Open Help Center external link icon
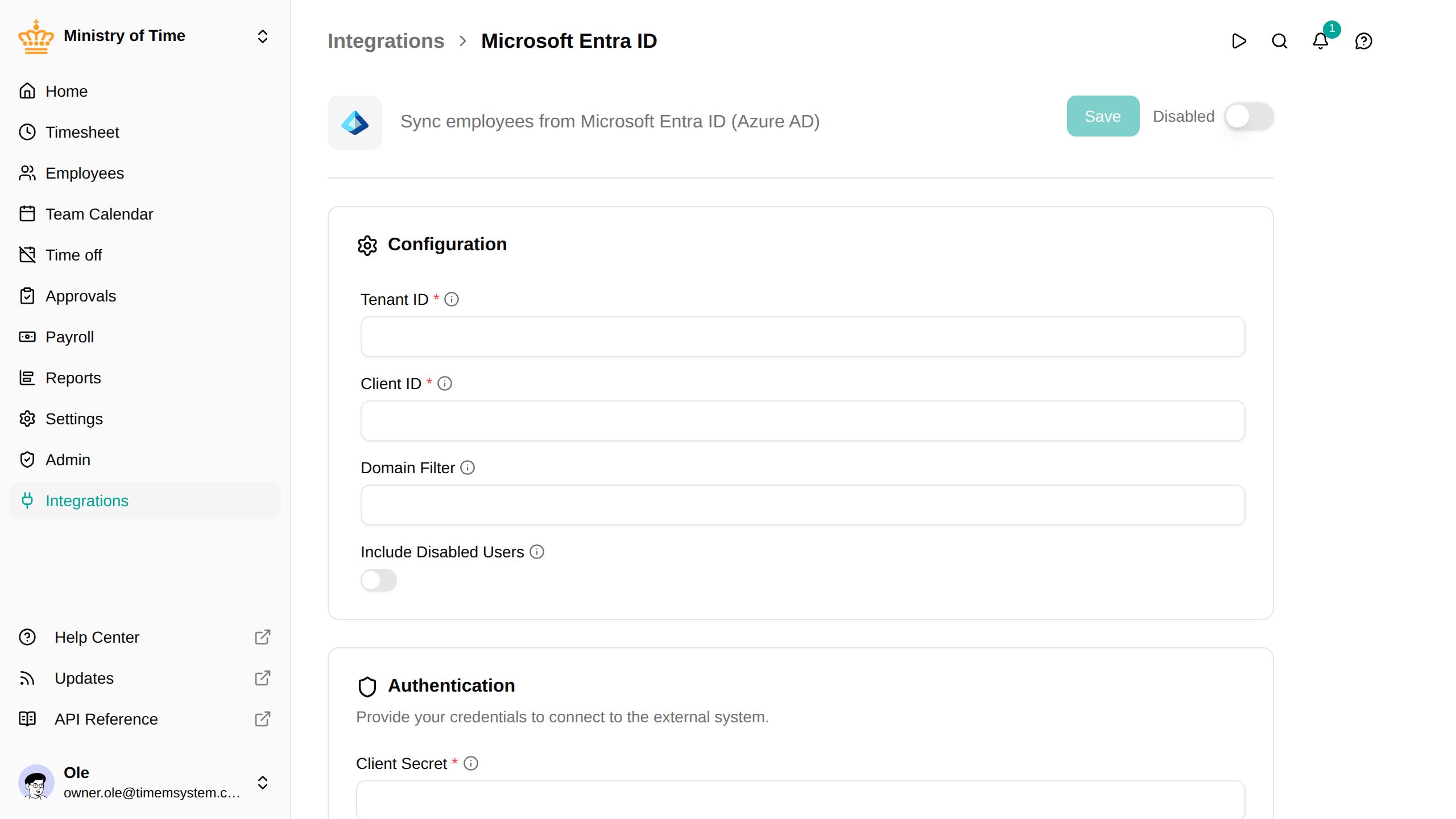The width and height of the screenshot is (1456, 819). point(262,637)
